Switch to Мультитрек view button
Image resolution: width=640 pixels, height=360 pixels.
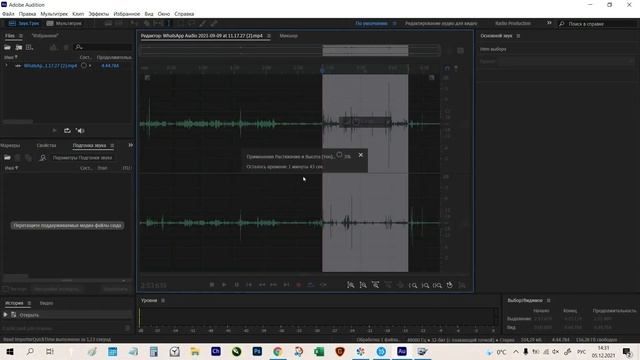click(64, 23)
